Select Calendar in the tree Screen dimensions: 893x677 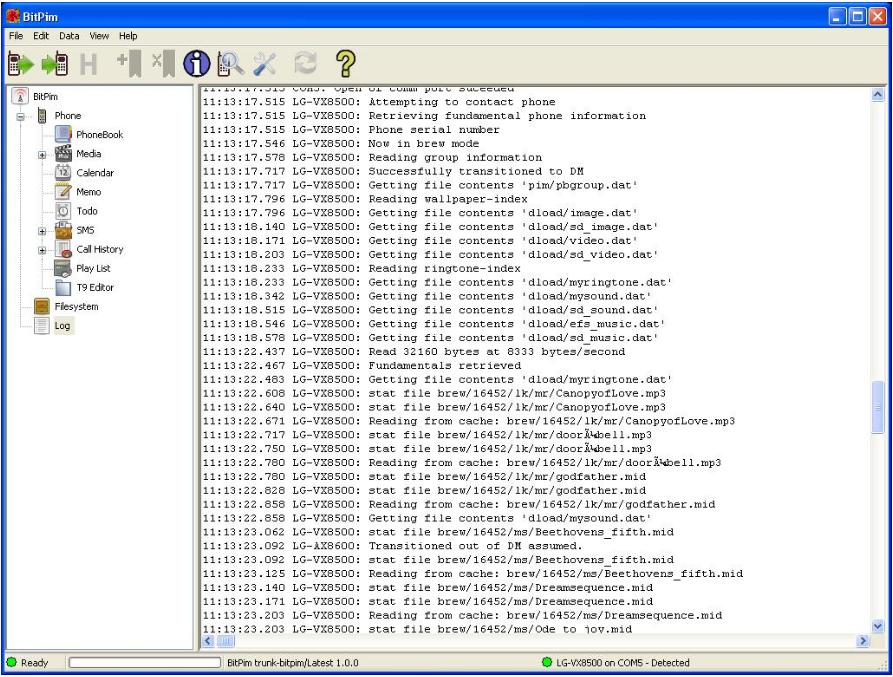point(95,173)
